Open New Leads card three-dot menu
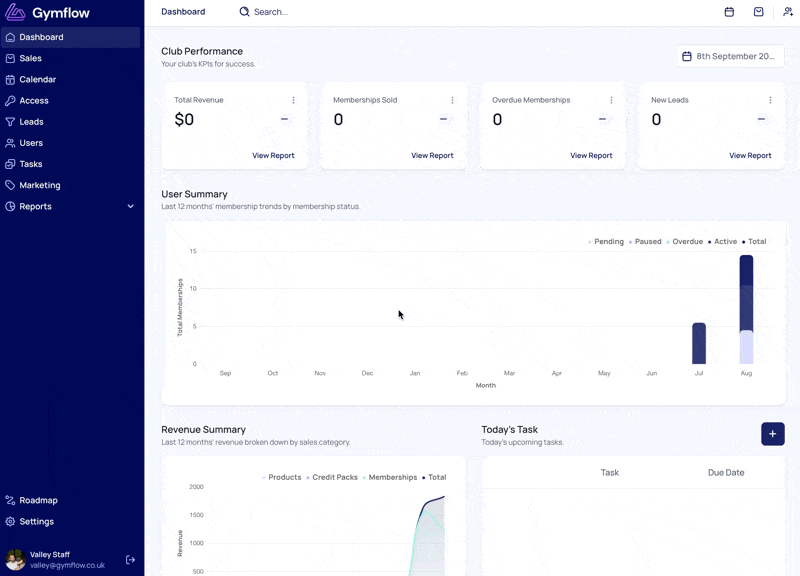This screenshot has width=800, height=576. point(770,100)
